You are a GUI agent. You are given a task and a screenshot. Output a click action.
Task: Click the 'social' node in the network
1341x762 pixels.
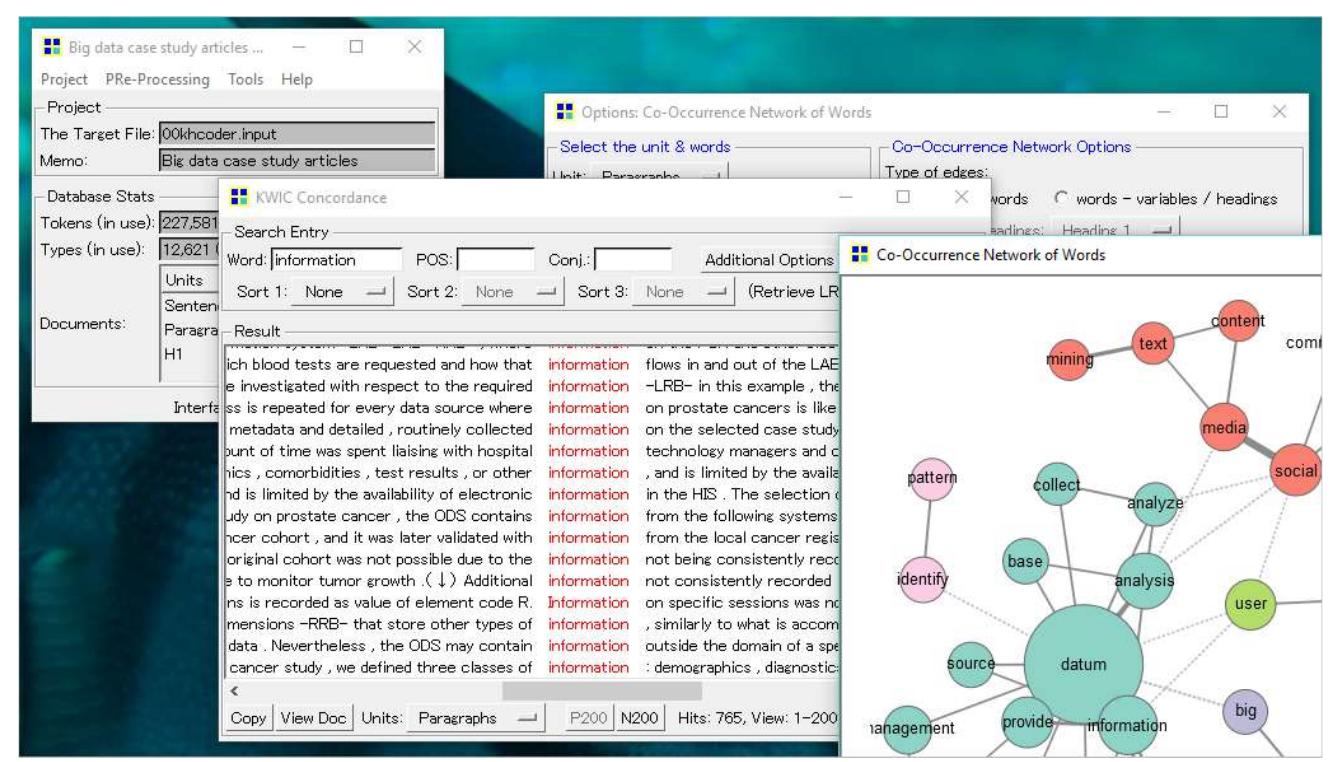(x=1295, y=470)
